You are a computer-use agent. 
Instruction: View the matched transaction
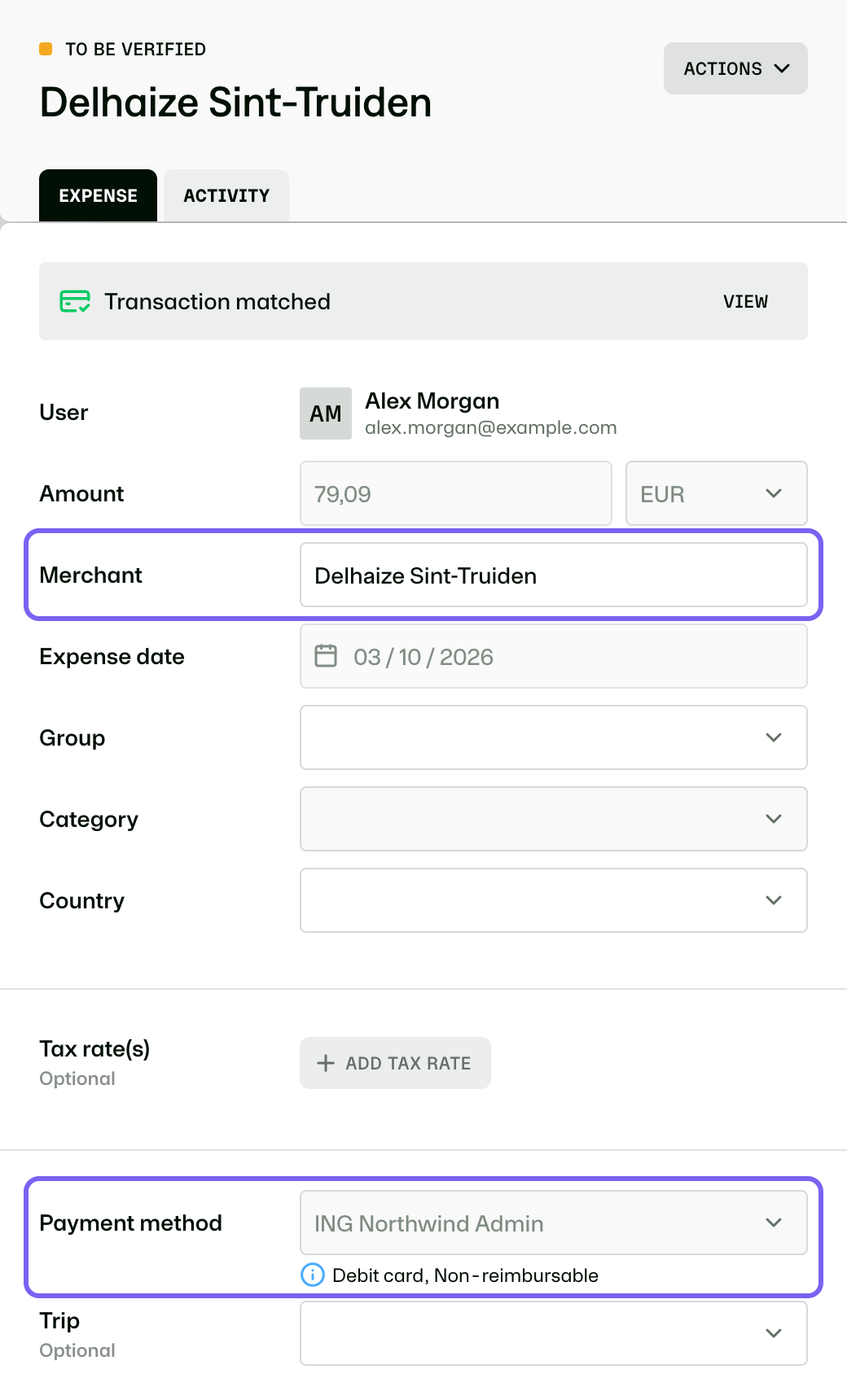[745, 301]
